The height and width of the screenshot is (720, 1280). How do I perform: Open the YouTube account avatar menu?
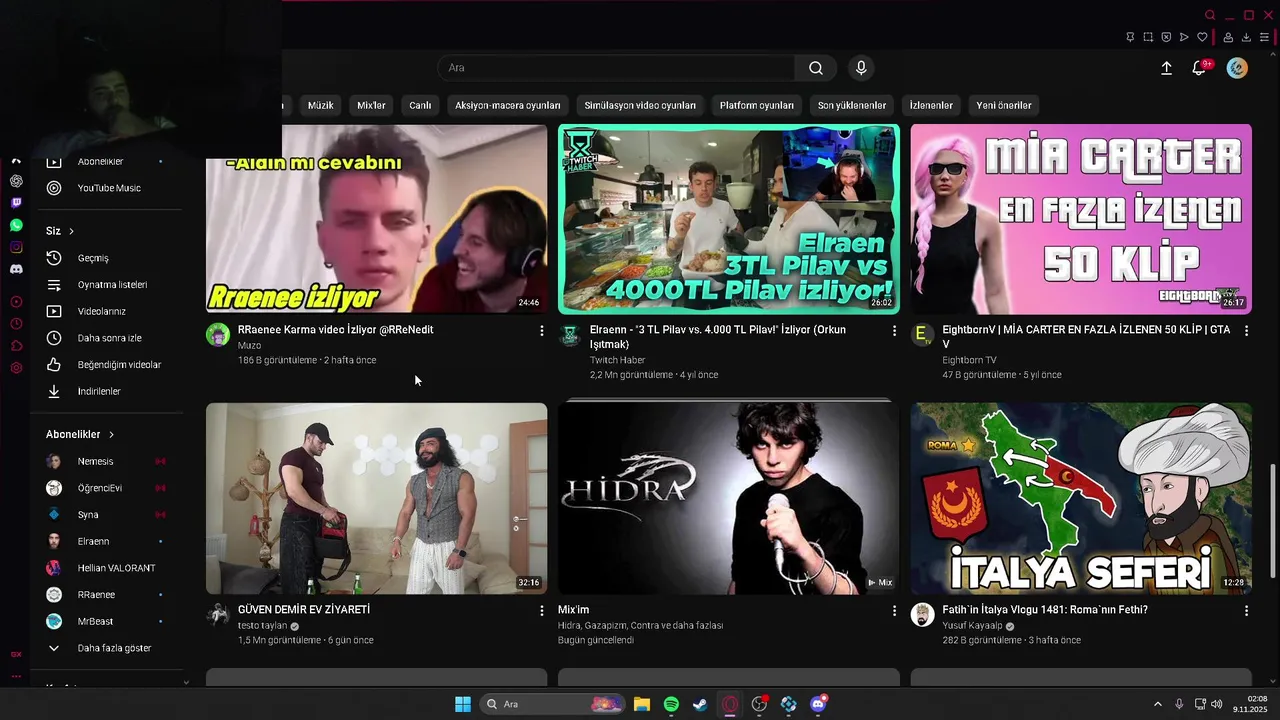pos(1237,68)
